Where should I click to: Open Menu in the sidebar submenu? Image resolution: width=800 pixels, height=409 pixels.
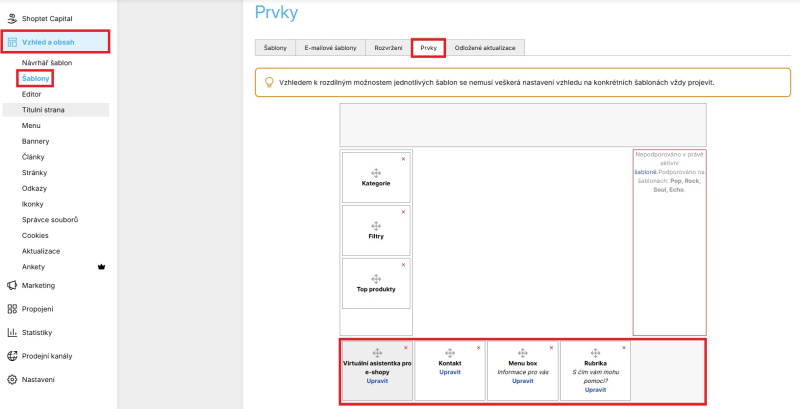31,125
